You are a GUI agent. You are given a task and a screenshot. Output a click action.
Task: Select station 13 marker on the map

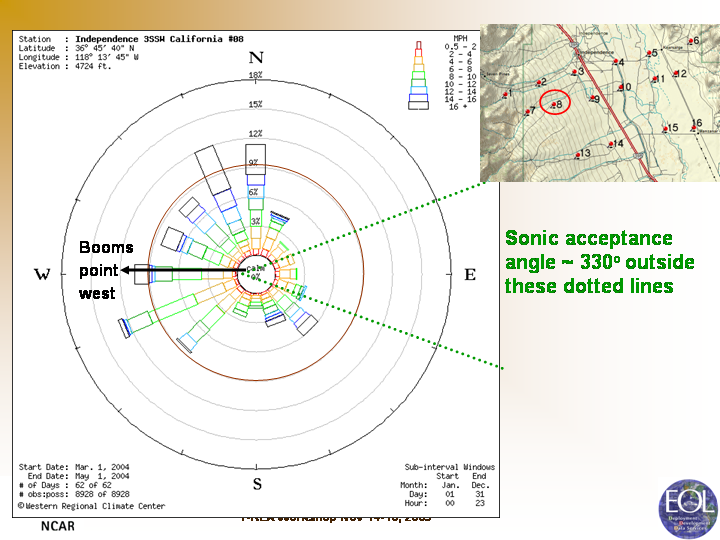(579, 154)
